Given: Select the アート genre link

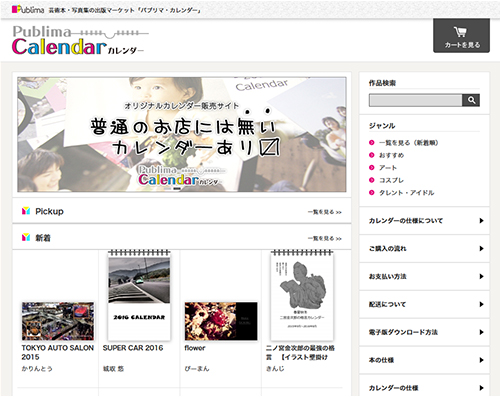Looking at the screenshot, I should [x=388, y=168].
